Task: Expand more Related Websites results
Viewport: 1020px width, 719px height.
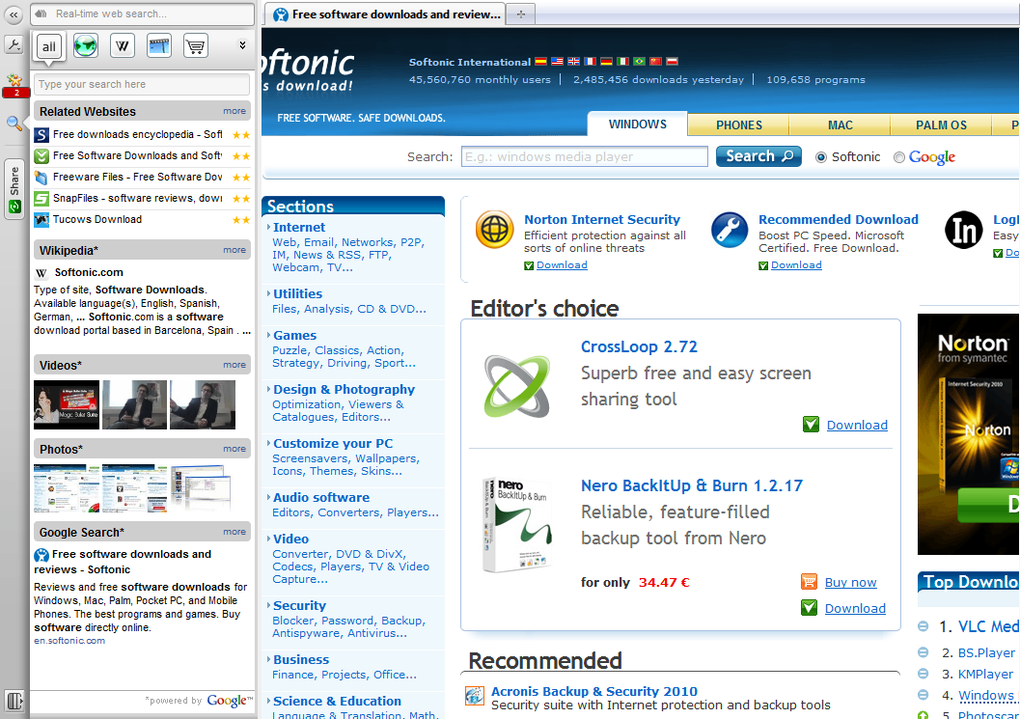Action: (234, 111)
